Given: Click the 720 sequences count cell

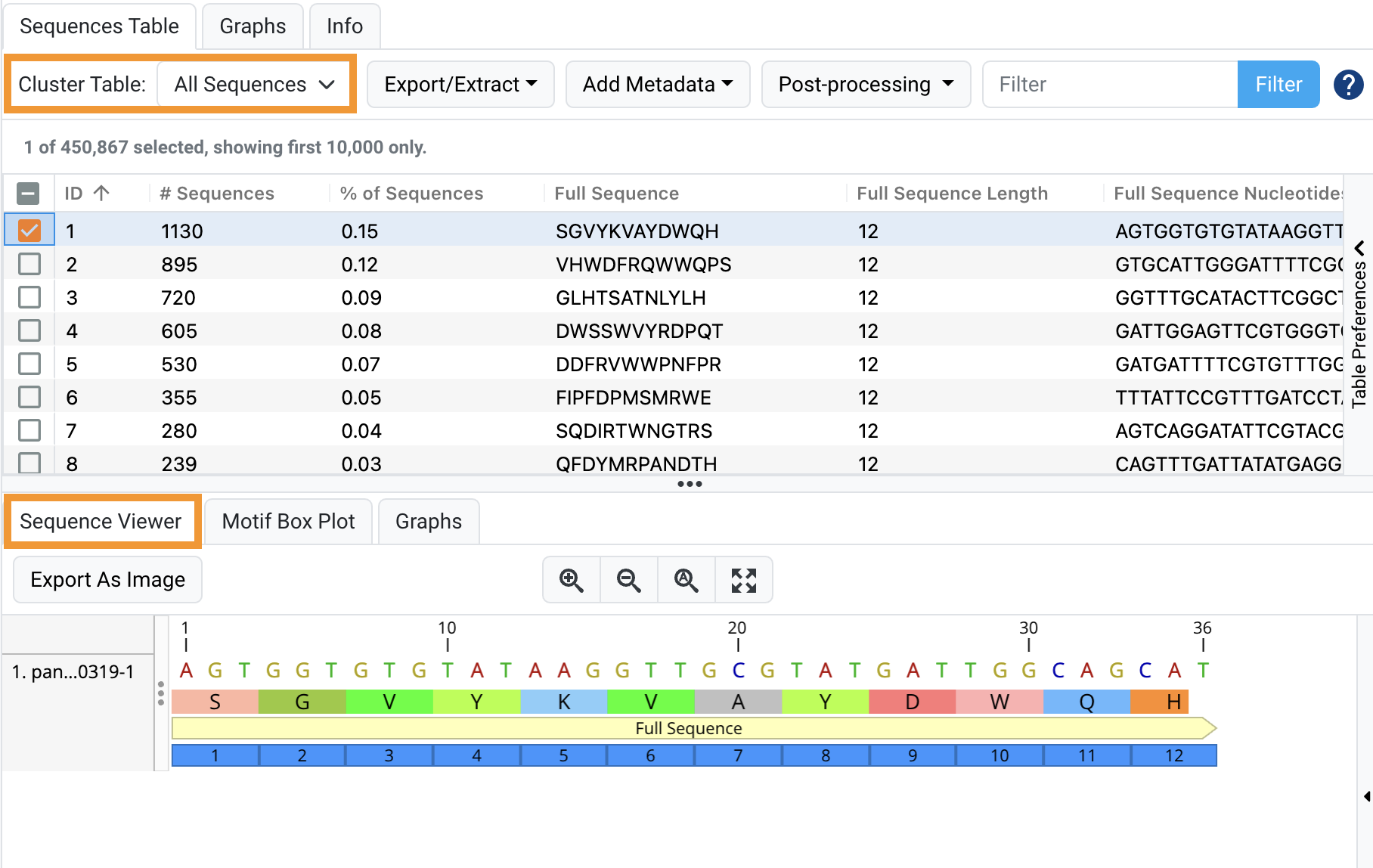Looking at the screenshot, I should [178, 298].
